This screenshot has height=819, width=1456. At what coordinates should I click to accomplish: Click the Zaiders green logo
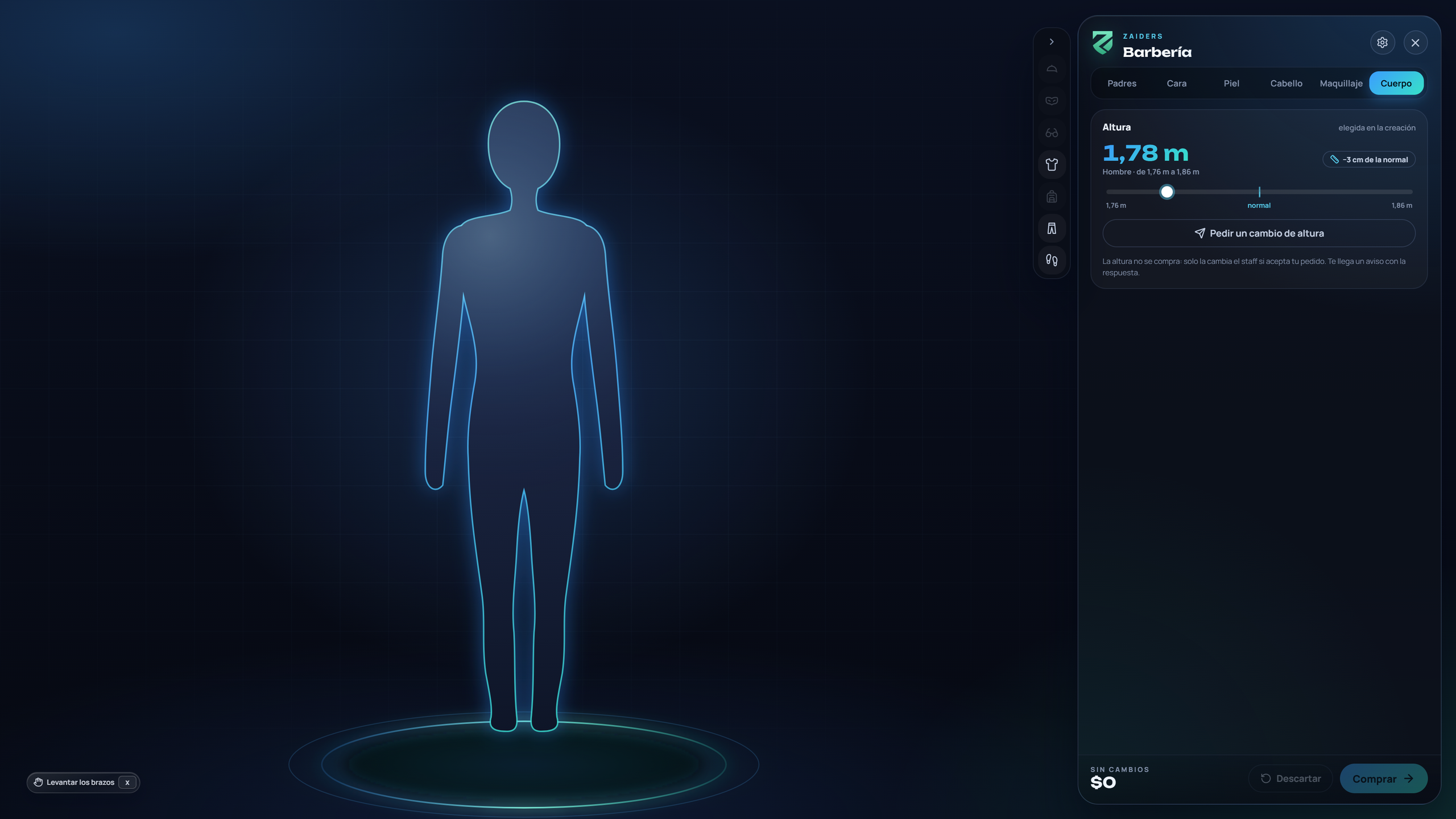tap(1103, 43)
